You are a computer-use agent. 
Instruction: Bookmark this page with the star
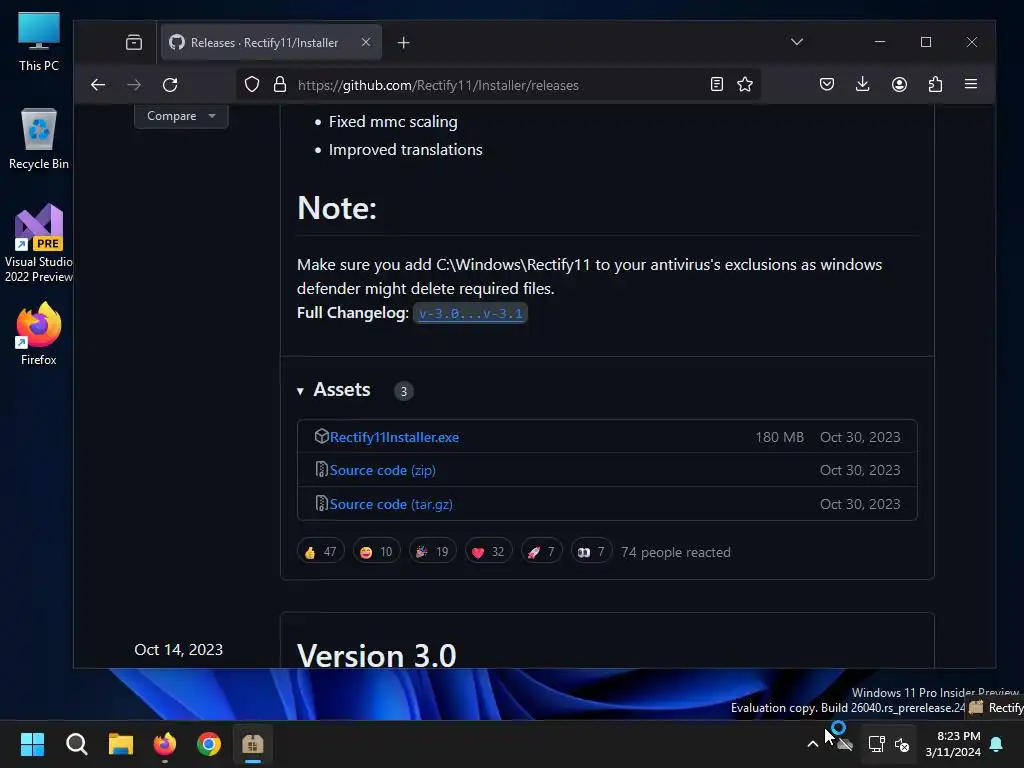[x=745, y=84]
